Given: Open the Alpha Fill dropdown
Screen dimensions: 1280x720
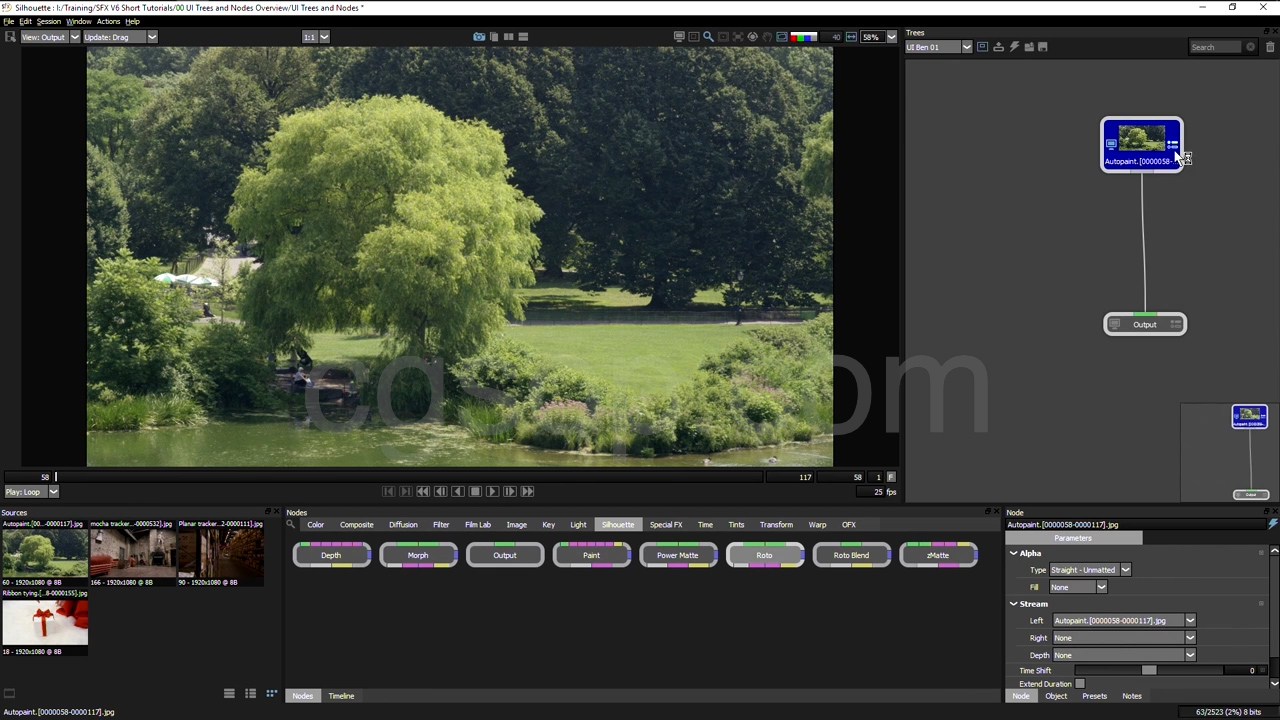Looking at the screenshot, I should coord(1078,587).
